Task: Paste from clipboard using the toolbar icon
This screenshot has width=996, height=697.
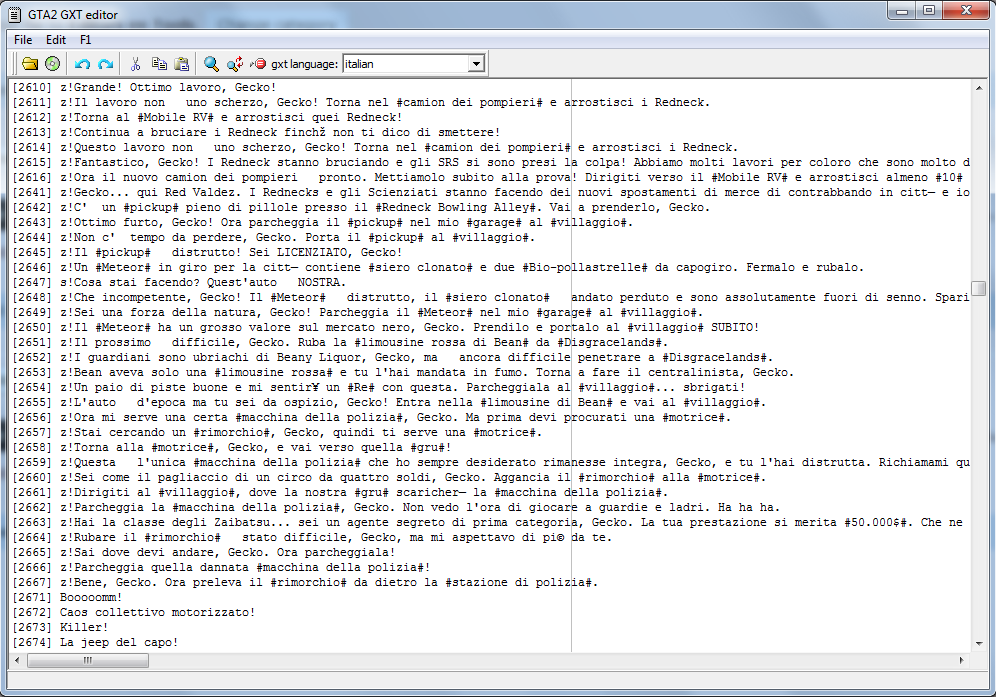Action: click(x=182, y=64)
